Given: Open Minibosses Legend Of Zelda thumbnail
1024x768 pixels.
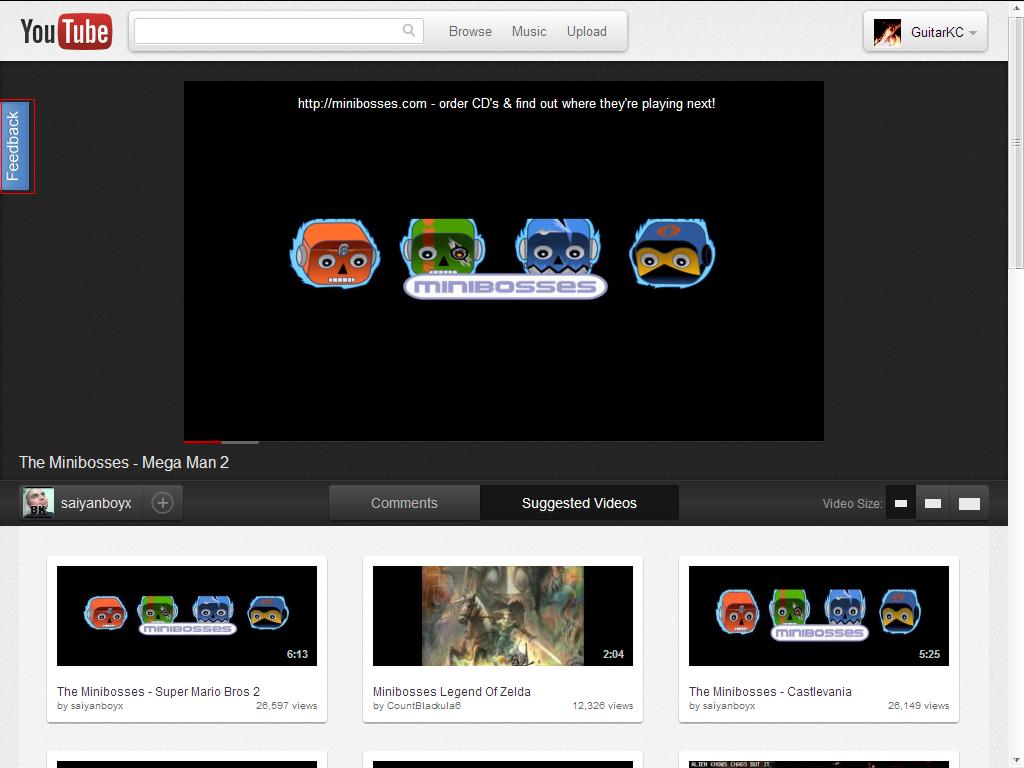Looking at the screenshot, I should [503, 616].
